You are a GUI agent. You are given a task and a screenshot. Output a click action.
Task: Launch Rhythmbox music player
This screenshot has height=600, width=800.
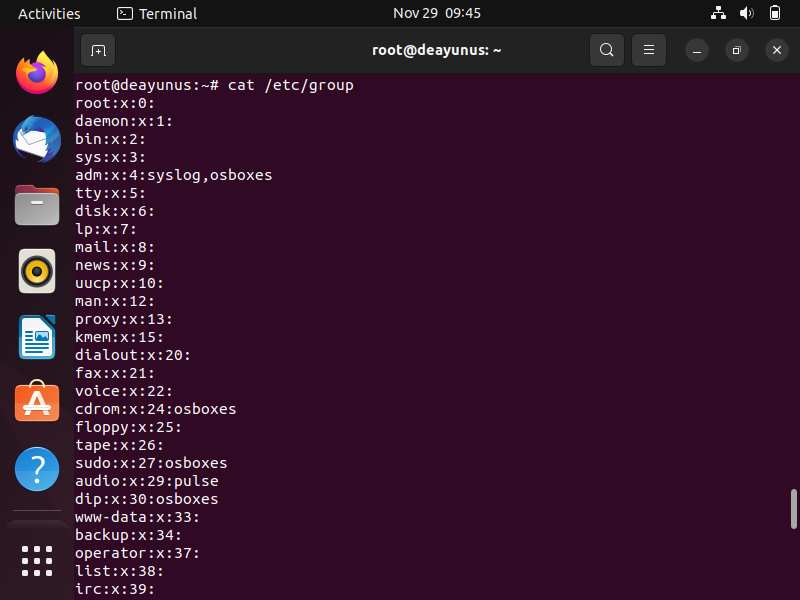point(37,271)
